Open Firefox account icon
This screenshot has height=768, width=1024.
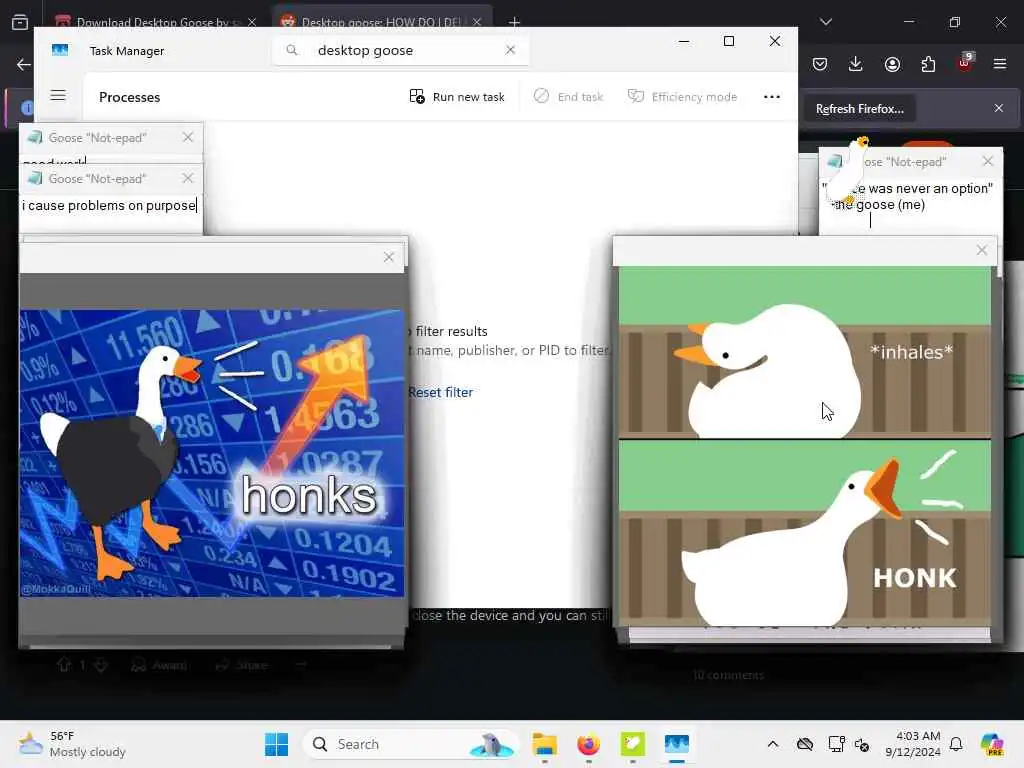[892, 64]
